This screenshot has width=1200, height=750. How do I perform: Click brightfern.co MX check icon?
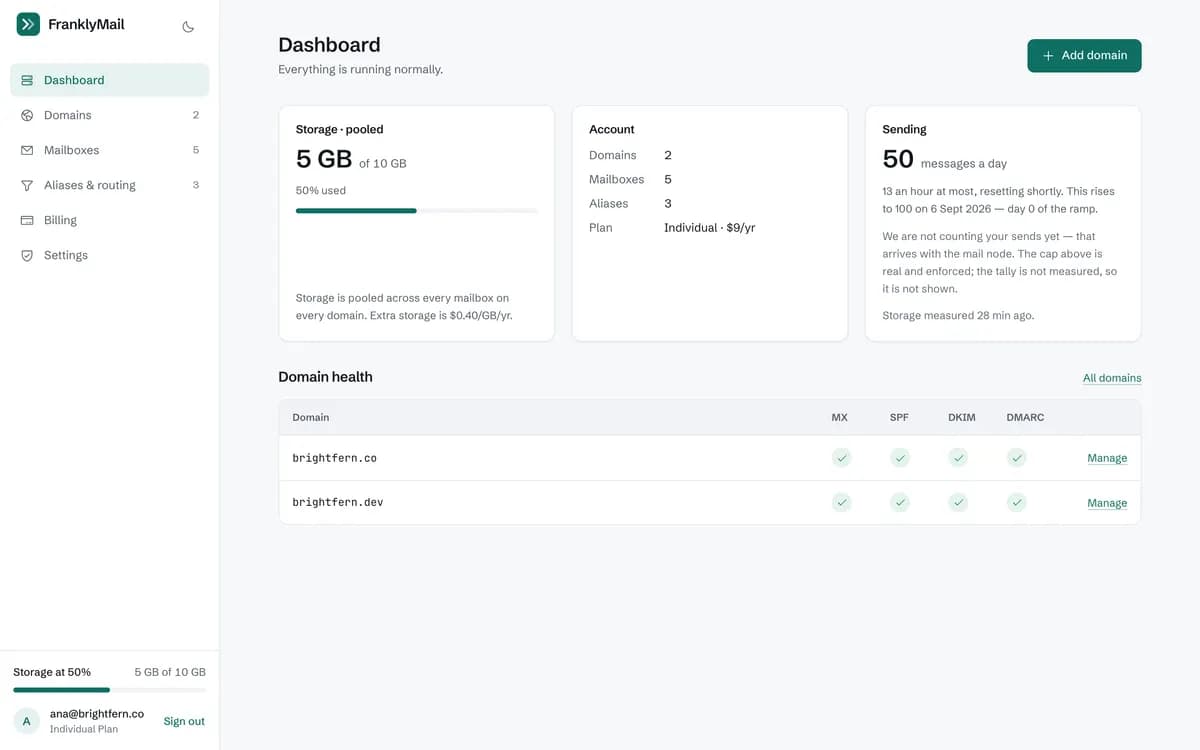pos(842,458)
